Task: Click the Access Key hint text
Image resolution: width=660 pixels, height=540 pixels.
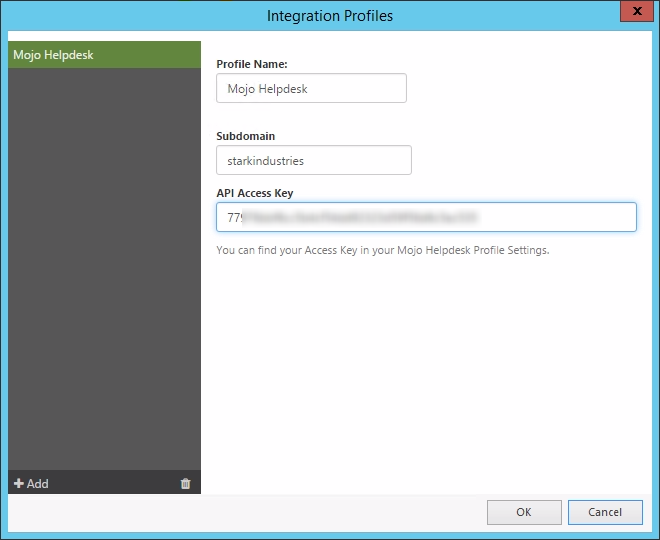Action: click(x=382, y=250)
